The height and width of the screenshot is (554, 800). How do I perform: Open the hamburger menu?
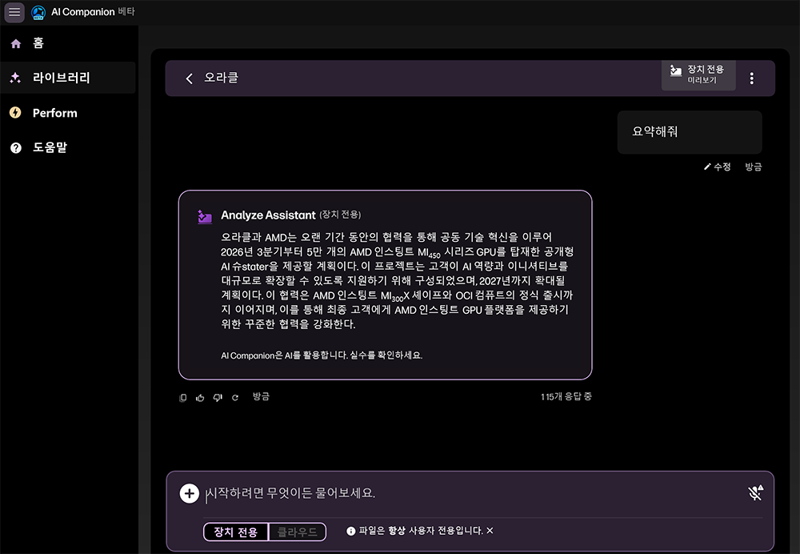click(x=14, y=12)
